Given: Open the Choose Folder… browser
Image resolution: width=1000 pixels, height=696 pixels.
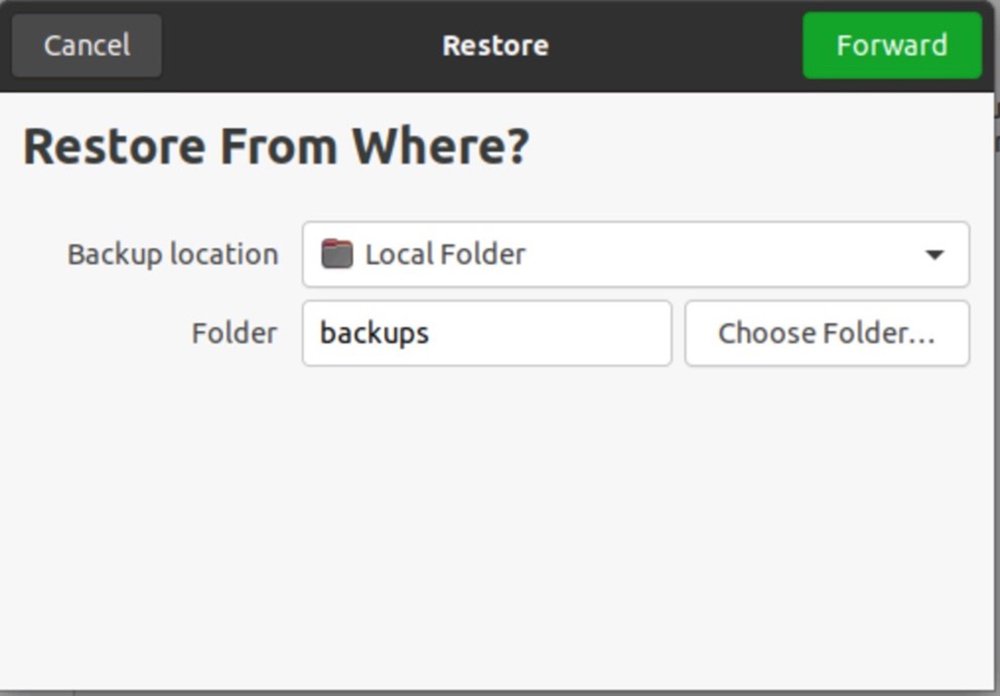Looking at the screenshot, I should 826,333.
